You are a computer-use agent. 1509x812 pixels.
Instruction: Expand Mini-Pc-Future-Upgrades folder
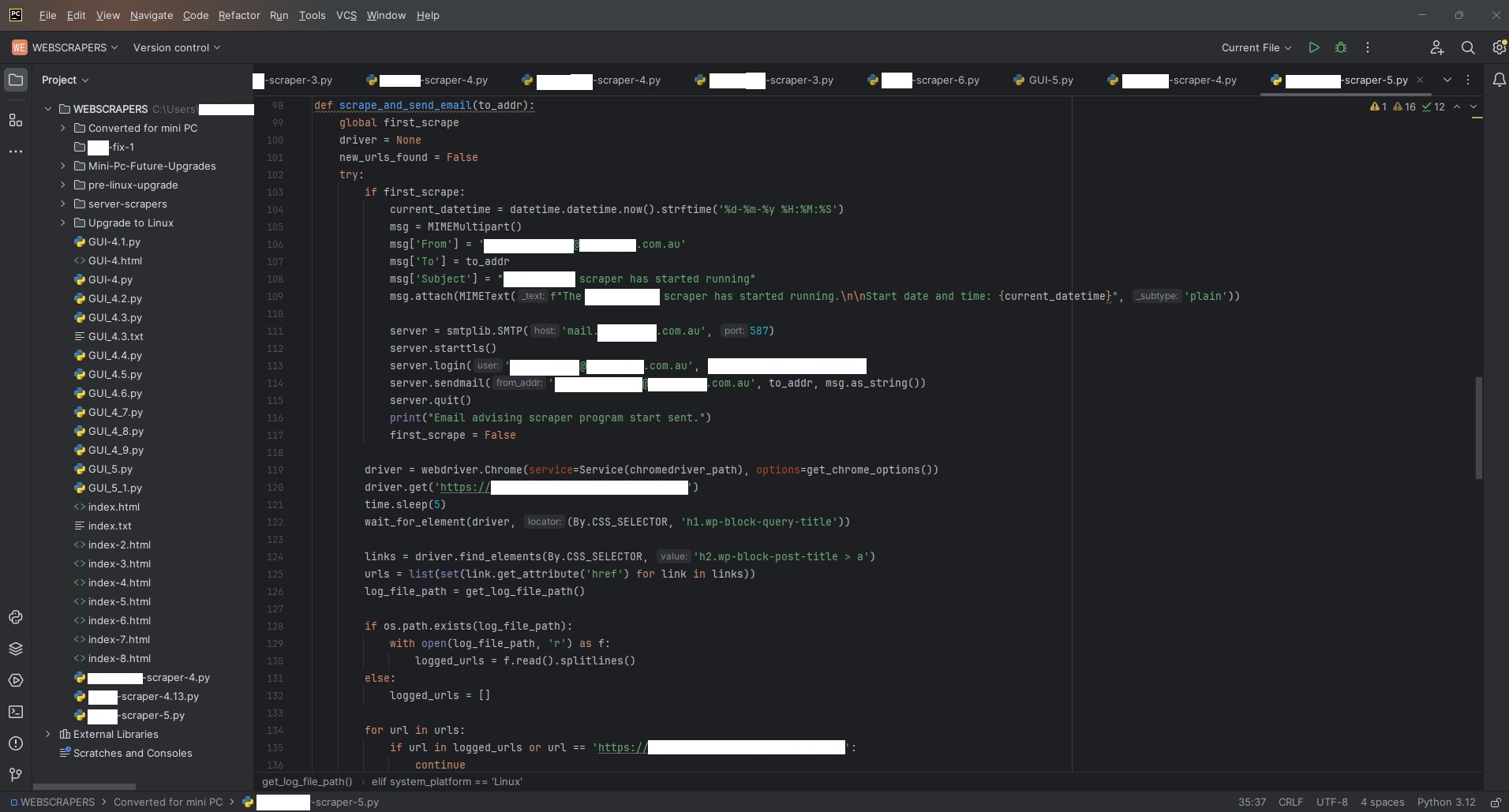pyautogui.click(x=63, y=166)
